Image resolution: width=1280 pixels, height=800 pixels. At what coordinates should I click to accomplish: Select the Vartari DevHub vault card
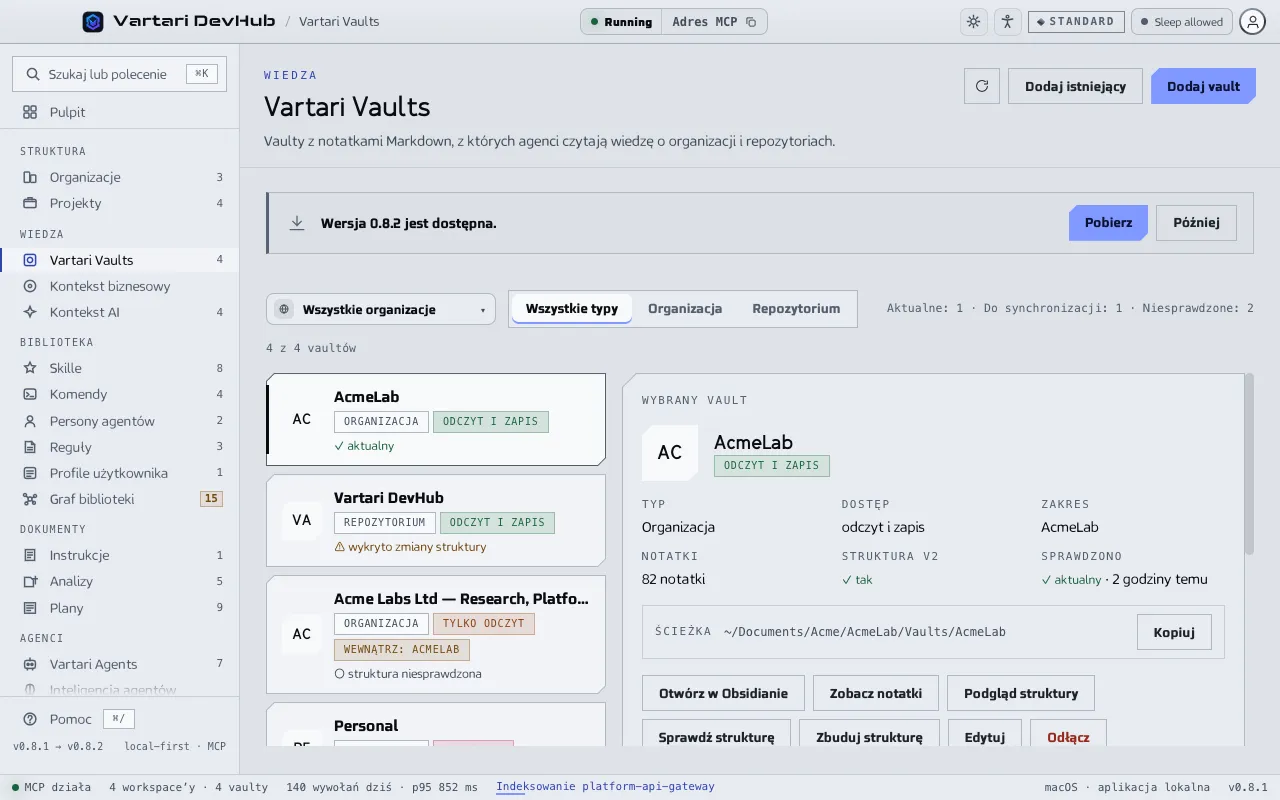click(x=436, y=520)
